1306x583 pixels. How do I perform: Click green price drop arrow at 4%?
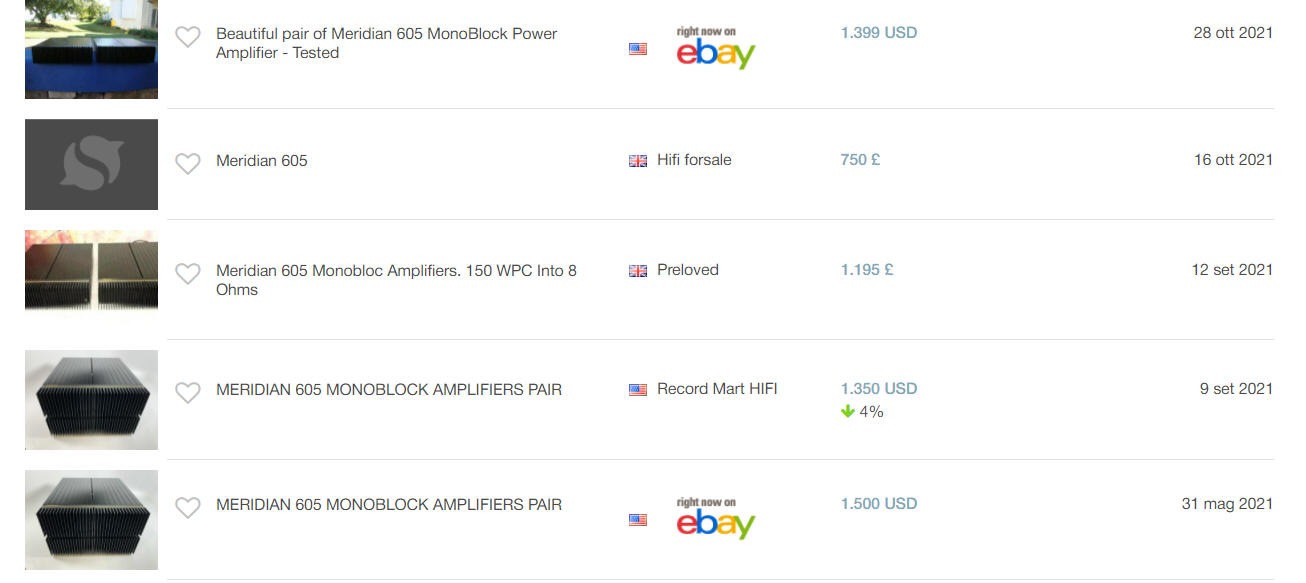[x=848, y=412]
